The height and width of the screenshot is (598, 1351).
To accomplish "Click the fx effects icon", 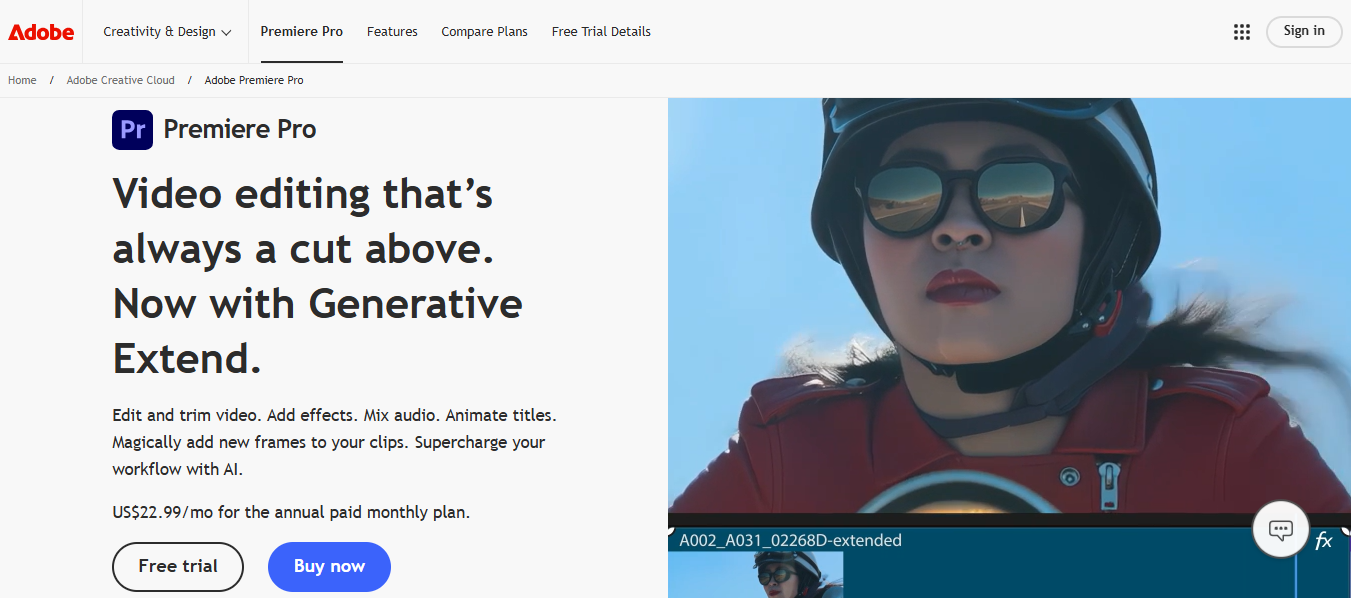I will (x=1323, y=541).
